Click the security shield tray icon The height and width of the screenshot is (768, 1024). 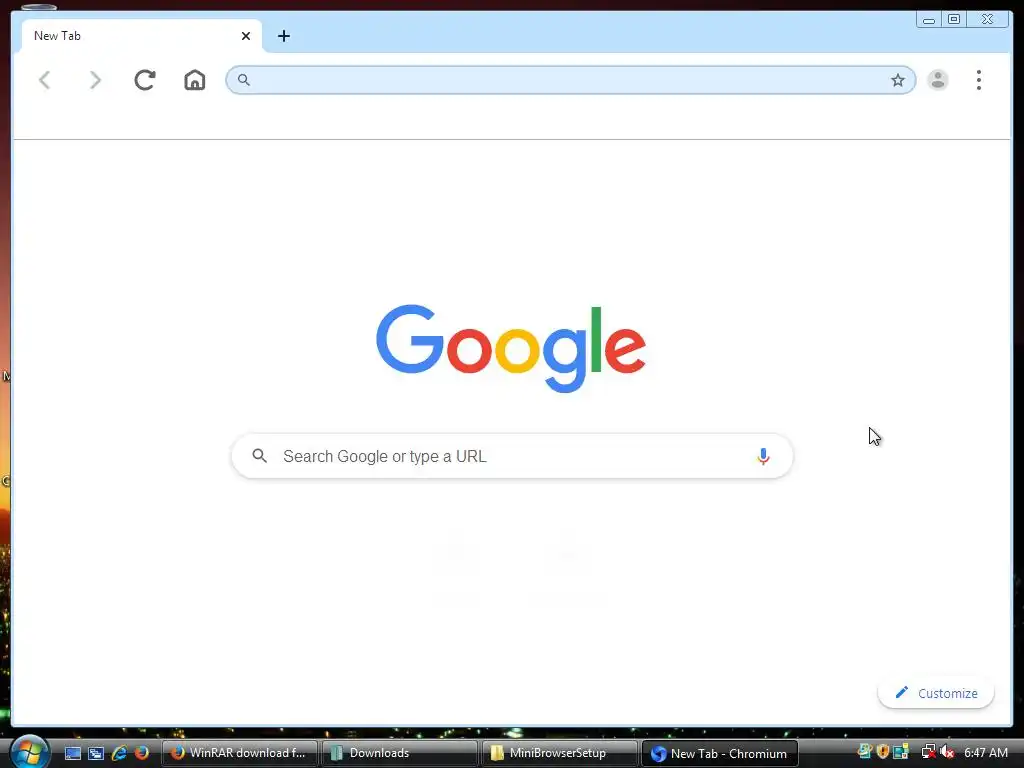(882, 752)
